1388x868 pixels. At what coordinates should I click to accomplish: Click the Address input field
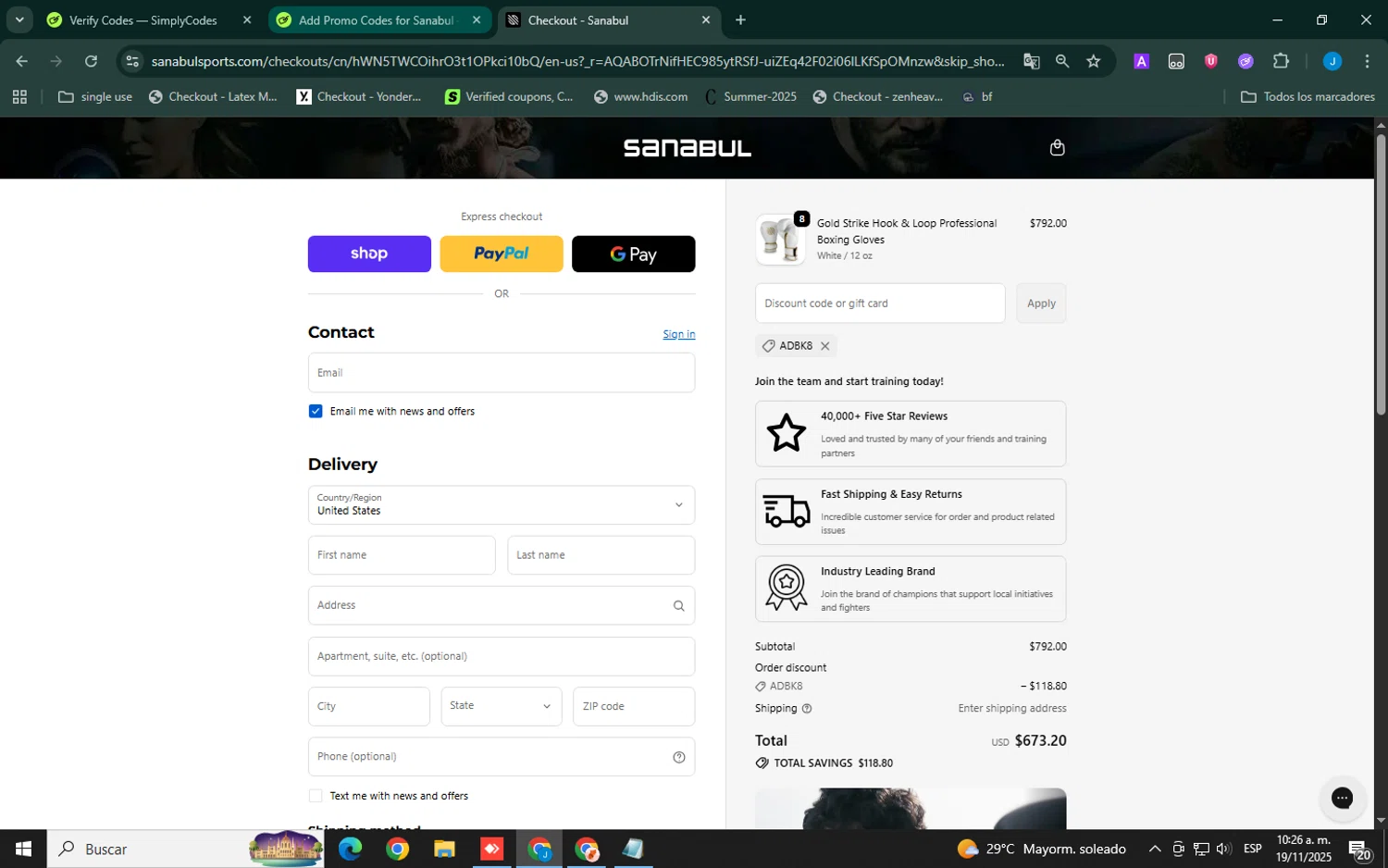point(502,605)
